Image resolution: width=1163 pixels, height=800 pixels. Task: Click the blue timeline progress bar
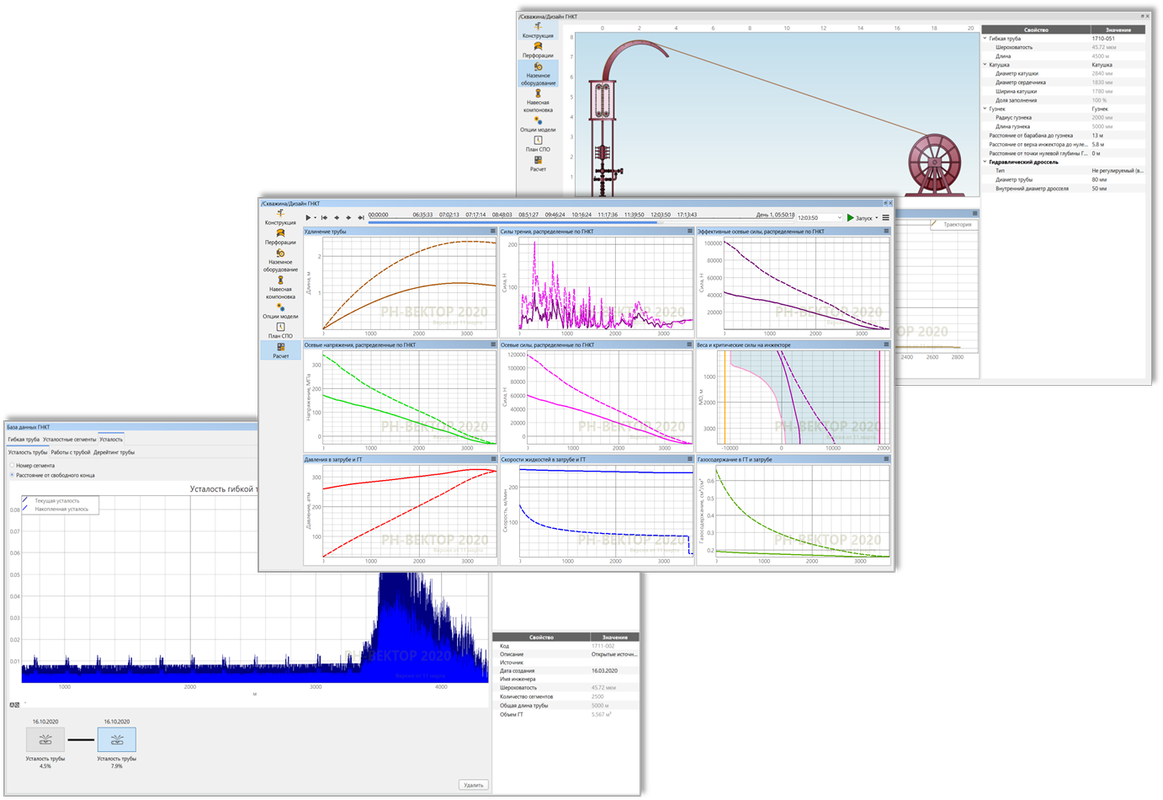[513, 222]
